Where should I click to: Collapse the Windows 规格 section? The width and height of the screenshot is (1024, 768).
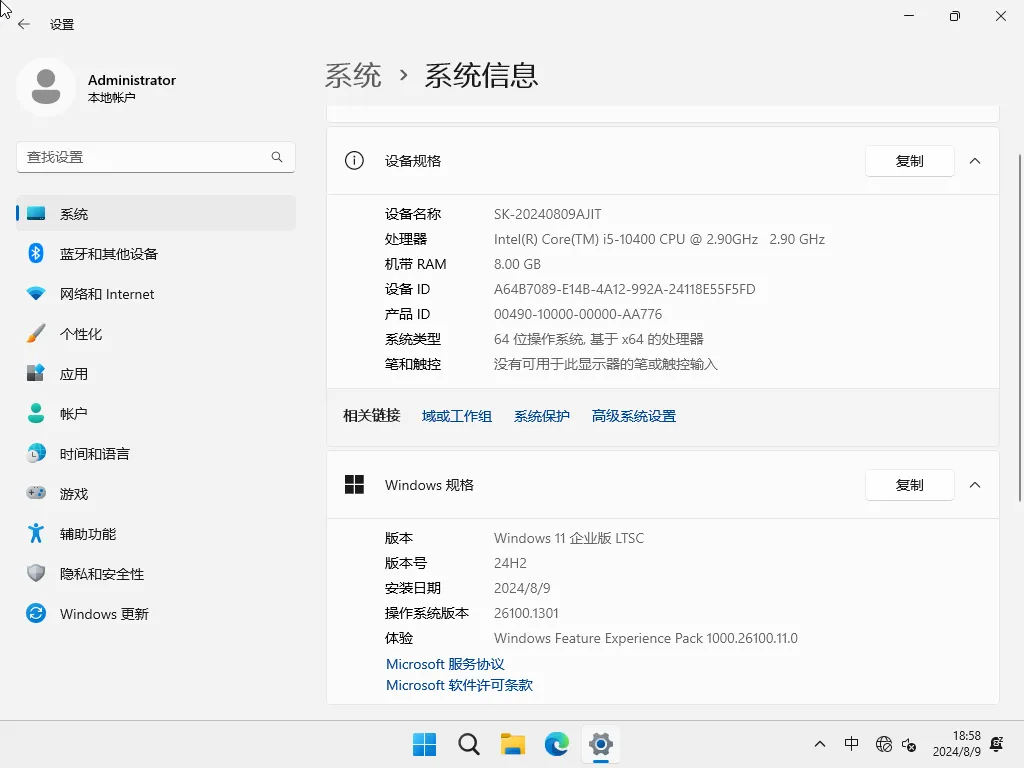click(x=975, y=485)
